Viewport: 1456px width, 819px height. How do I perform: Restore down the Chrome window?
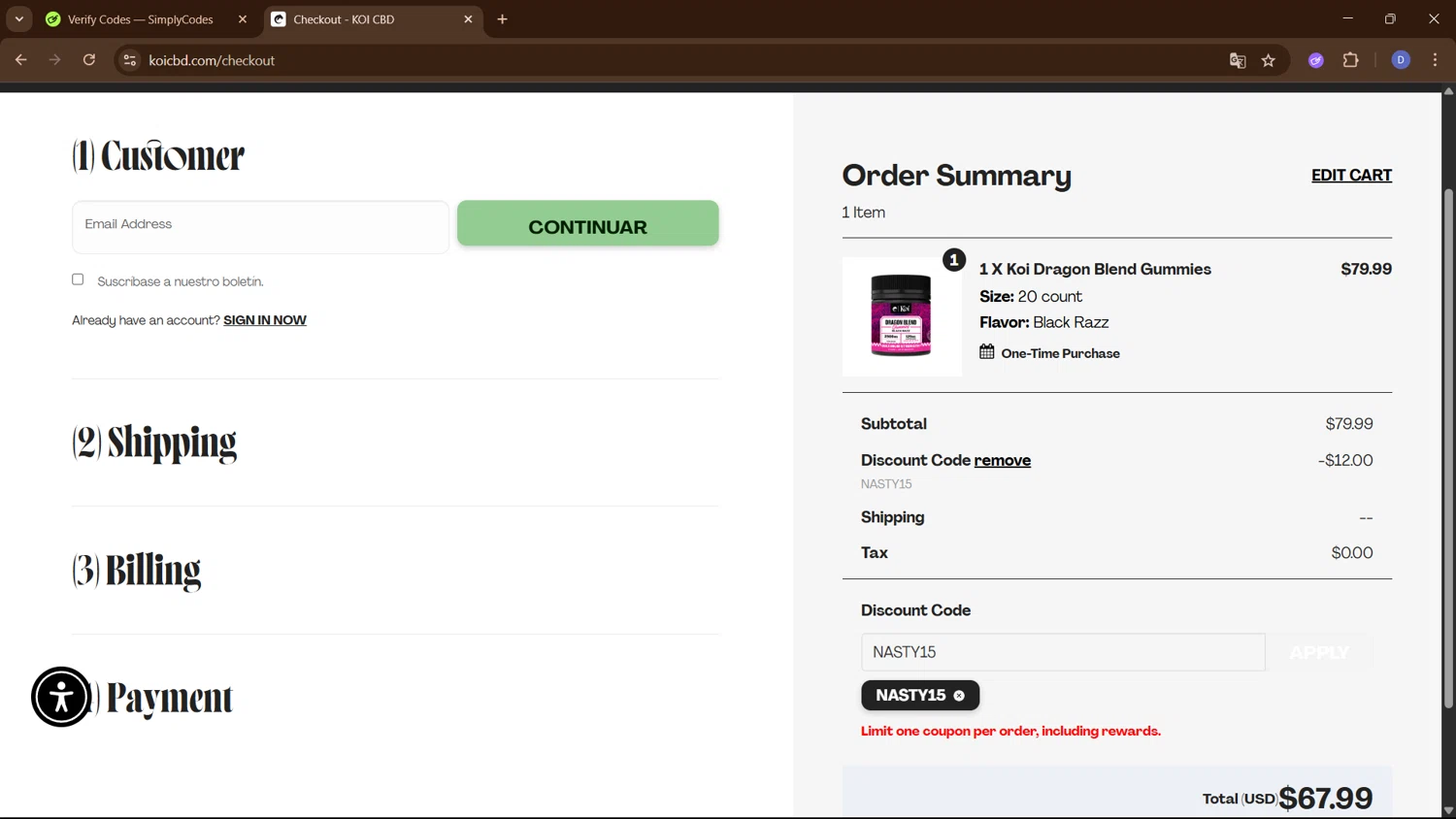(x=1390, y=18)
